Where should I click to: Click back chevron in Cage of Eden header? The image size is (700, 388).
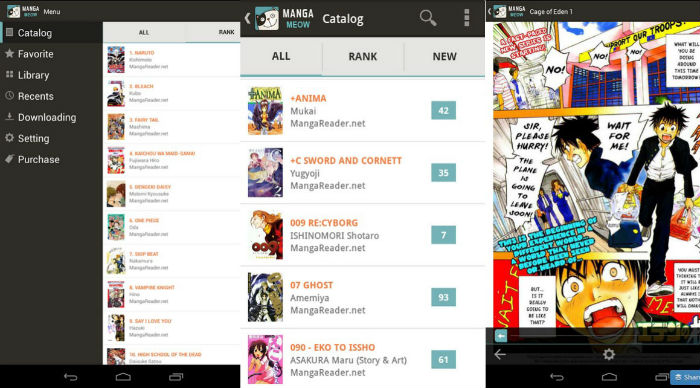point(489,12)
